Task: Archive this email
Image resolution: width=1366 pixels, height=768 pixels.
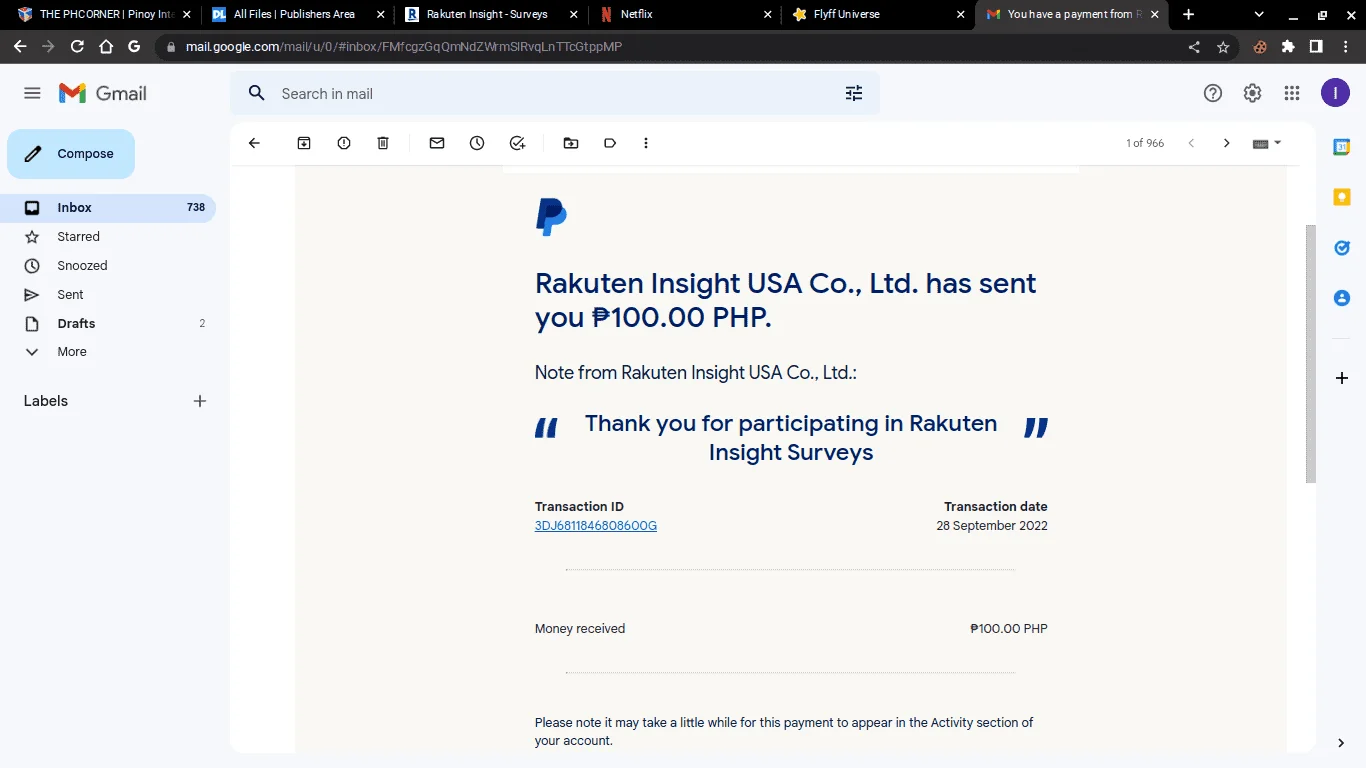Action: pyautogui.click(x=304, y=143)
